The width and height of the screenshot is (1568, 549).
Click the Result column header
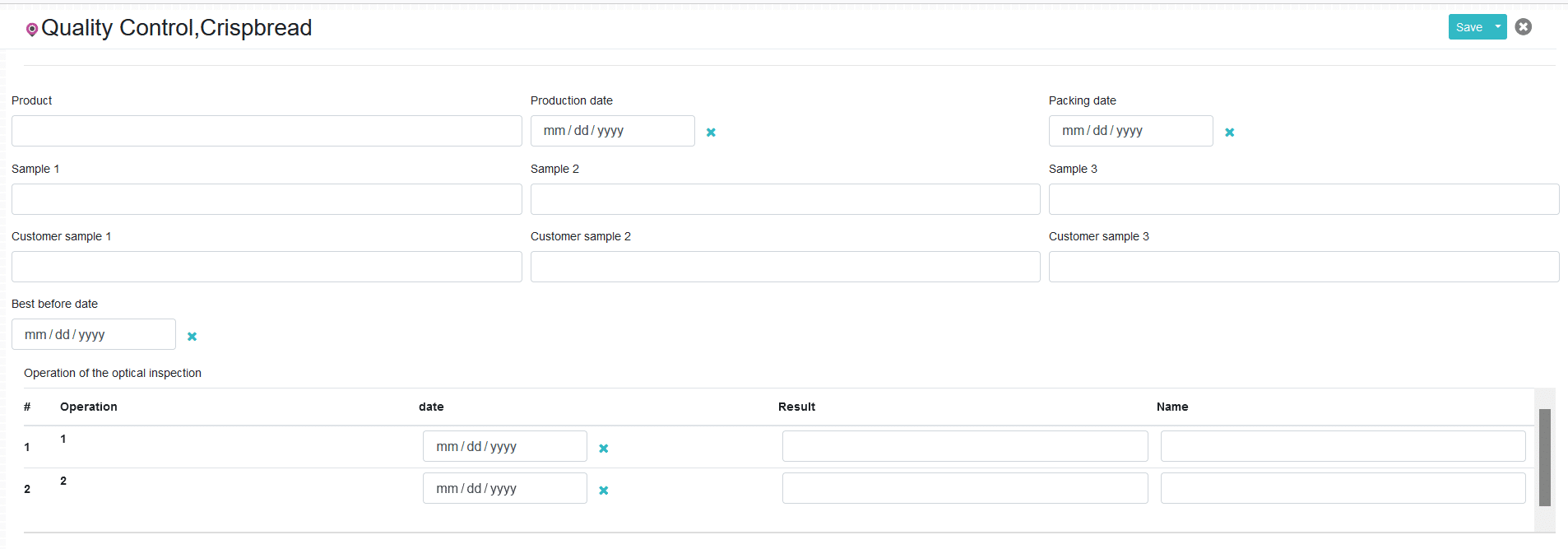point(796,407)
